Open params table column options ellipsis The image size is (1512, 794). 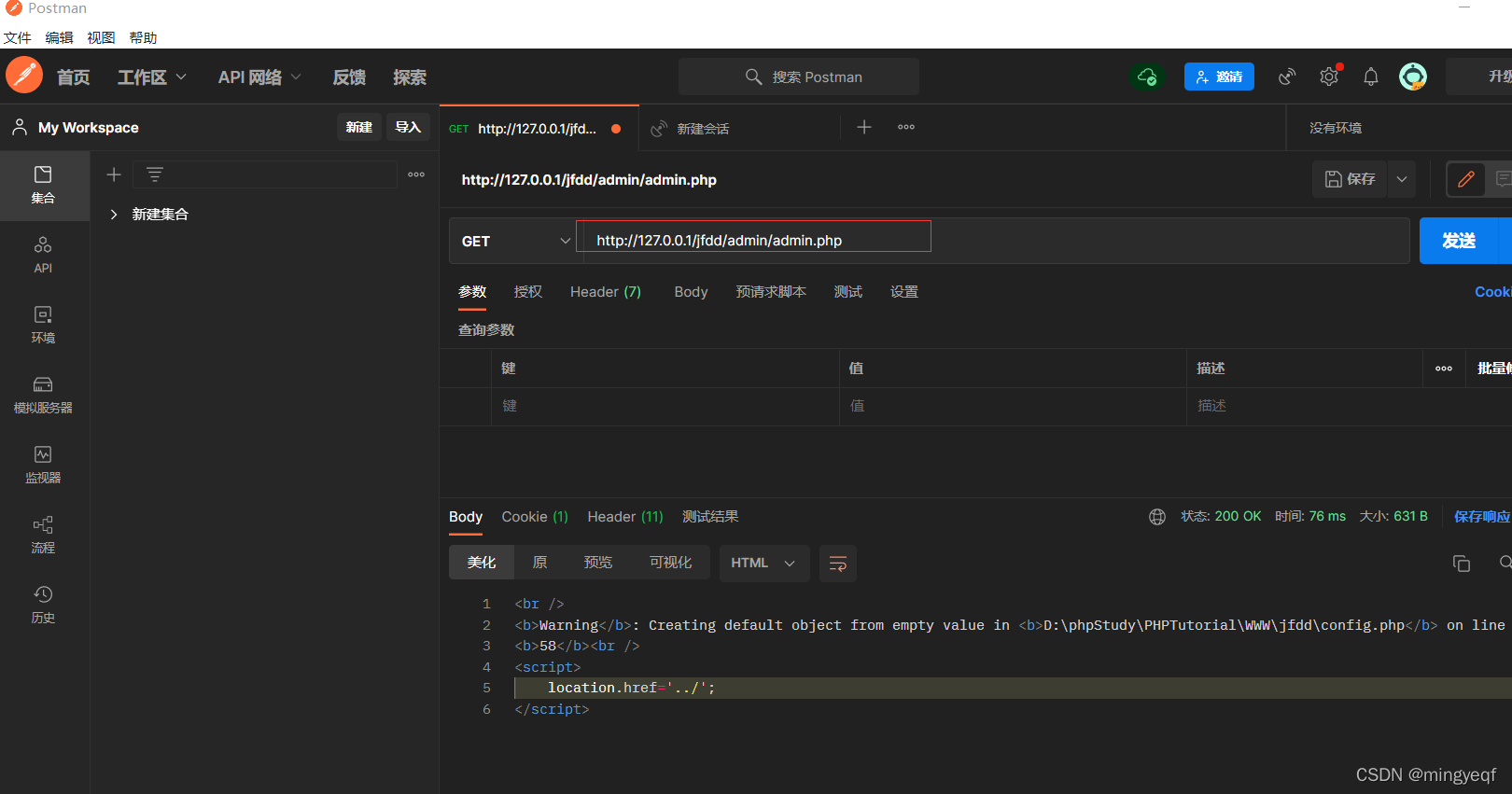[x=1444, y=369]
